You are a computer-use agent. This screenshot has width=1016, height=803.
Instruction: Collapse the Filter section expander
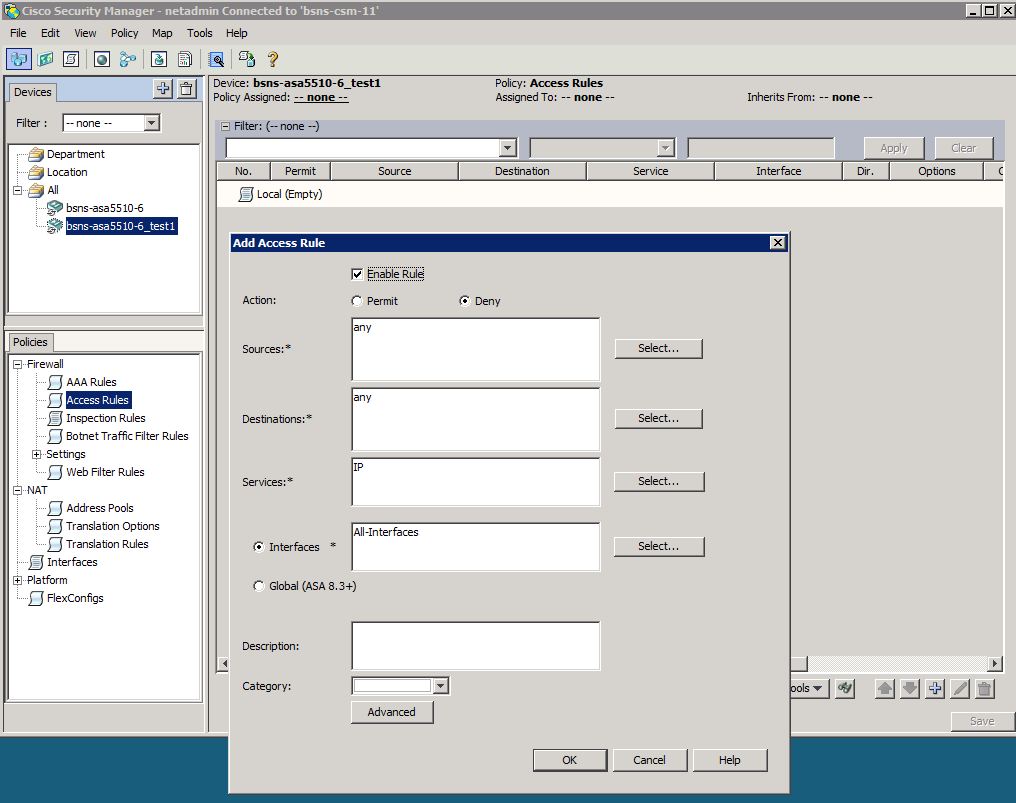click(x=225, y=126)
